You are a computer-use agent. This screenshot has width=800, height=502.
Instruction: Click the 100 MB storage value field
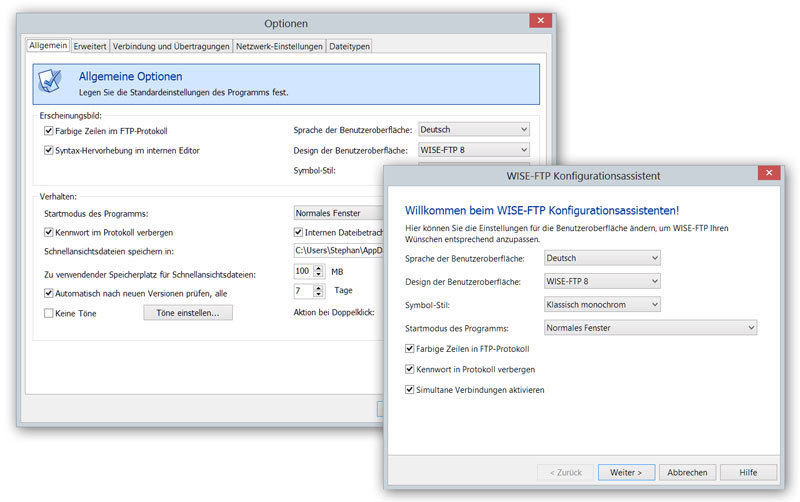point(304,271)
